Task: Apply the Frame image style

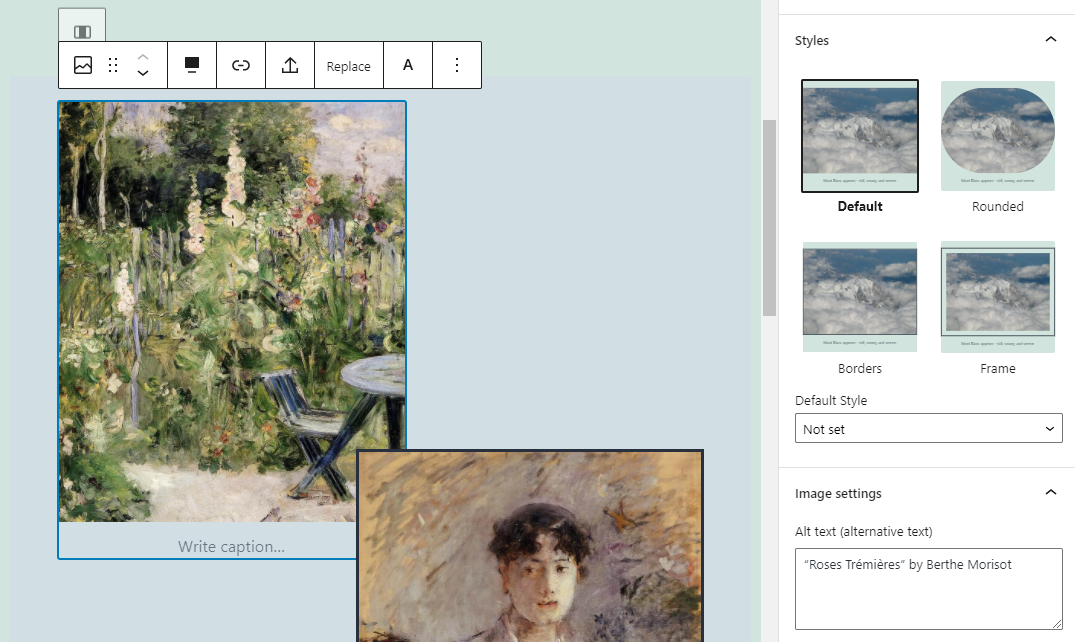Action: (997, 296)
